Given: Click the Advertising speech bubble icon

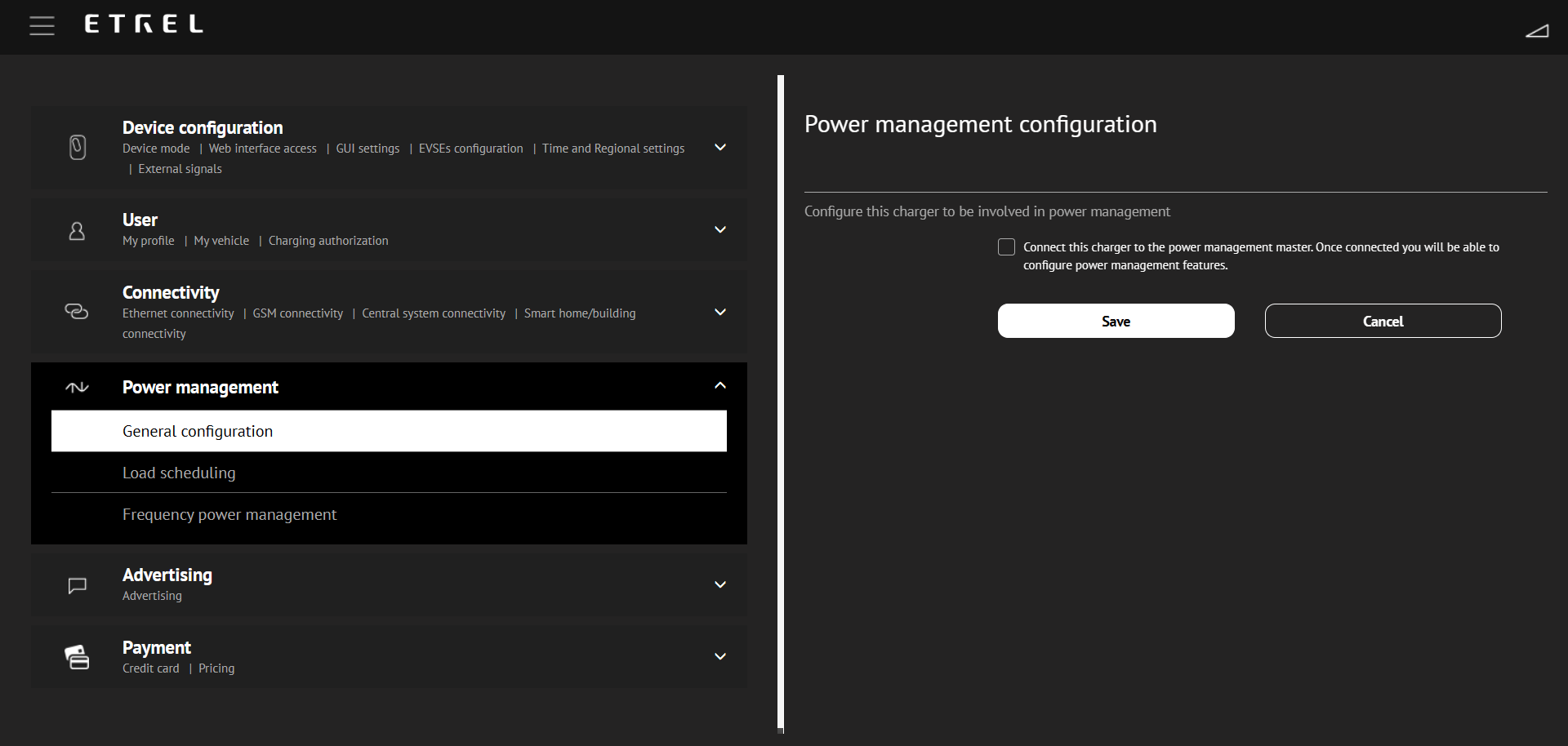Looking at the screenshot, I should [78, 585].
